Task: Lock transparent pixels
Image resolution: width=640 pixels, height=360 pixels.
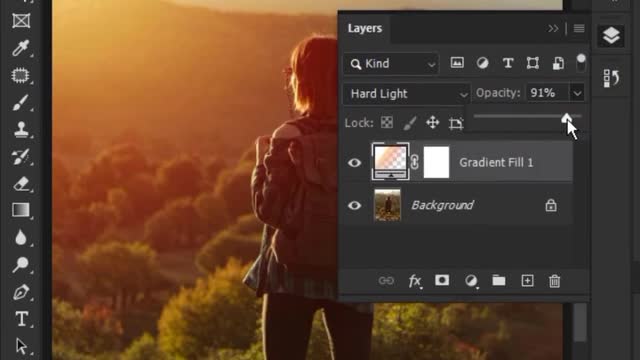Action: [387, 122]
